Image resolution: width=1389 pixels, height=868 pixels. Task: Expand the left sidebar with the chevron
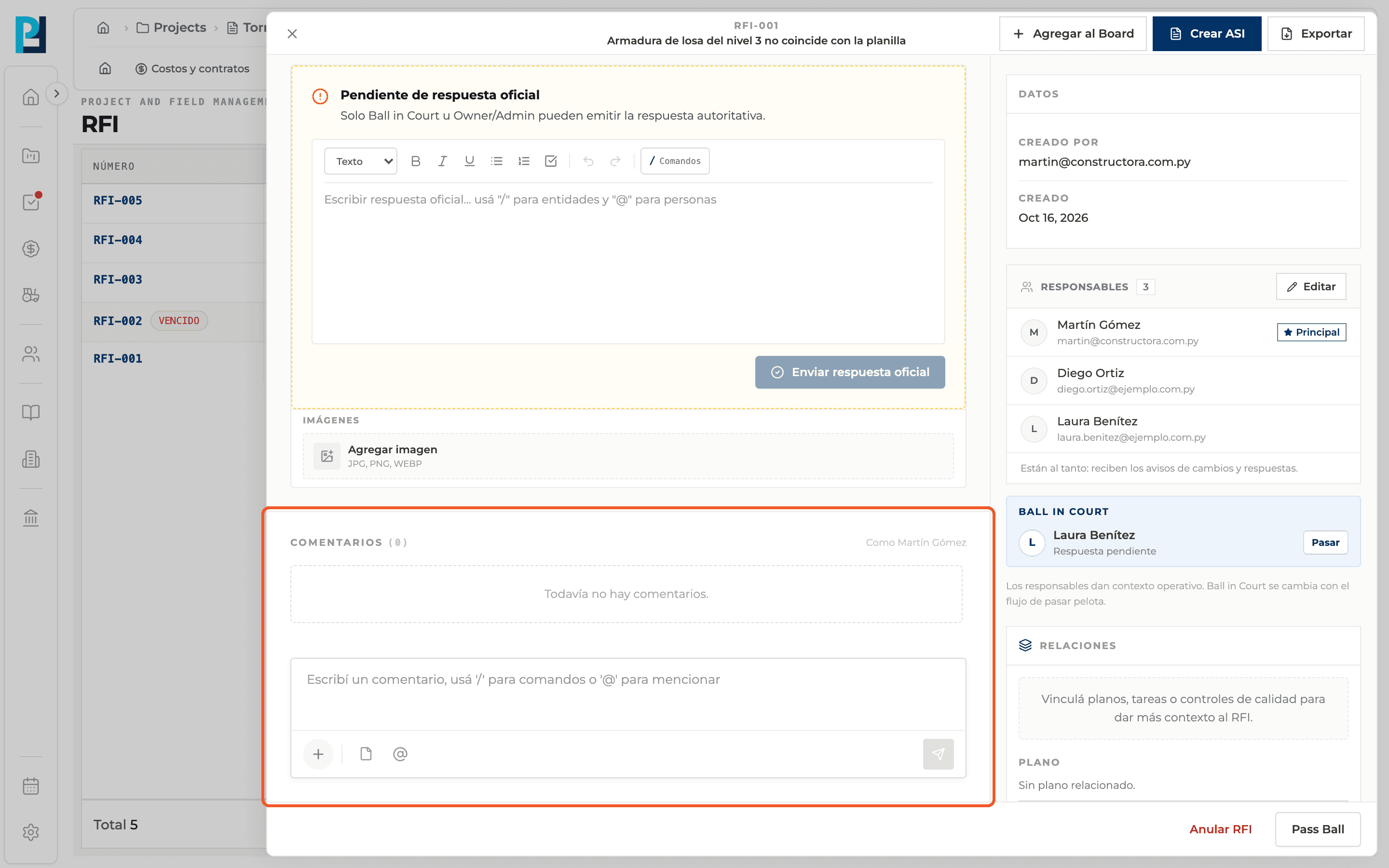click(56, 94)
